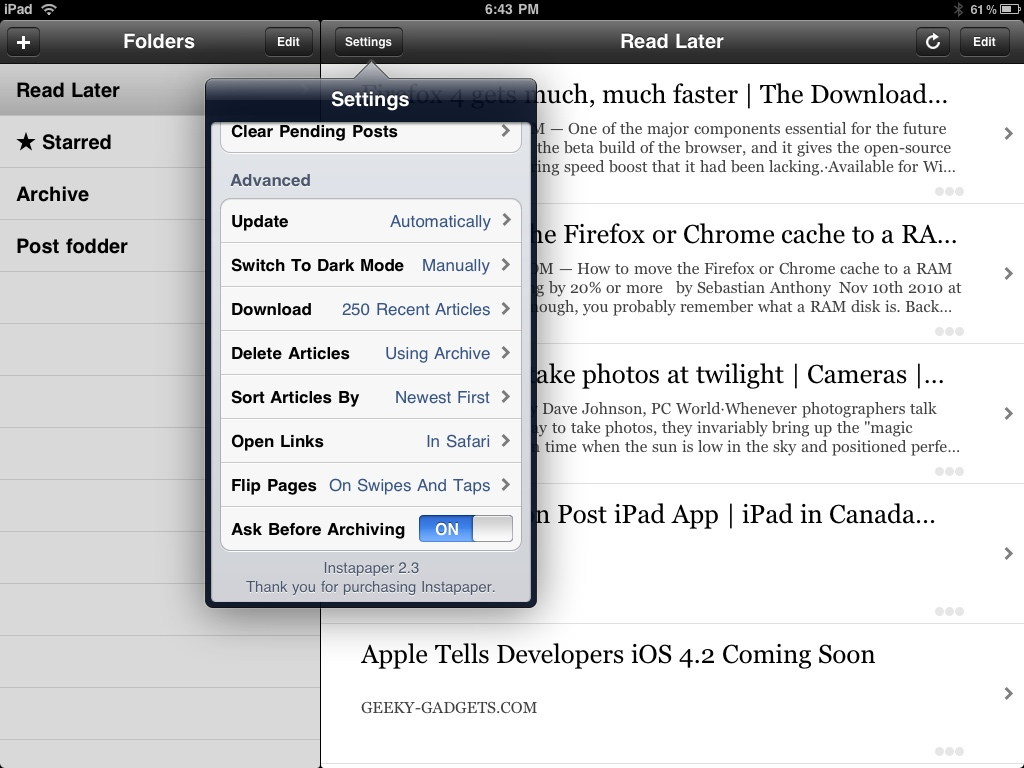This screenshot has width=1024, height=768.
Task: Tap the Bluetooth icon in the status bar
Action: tap(958, 9)
